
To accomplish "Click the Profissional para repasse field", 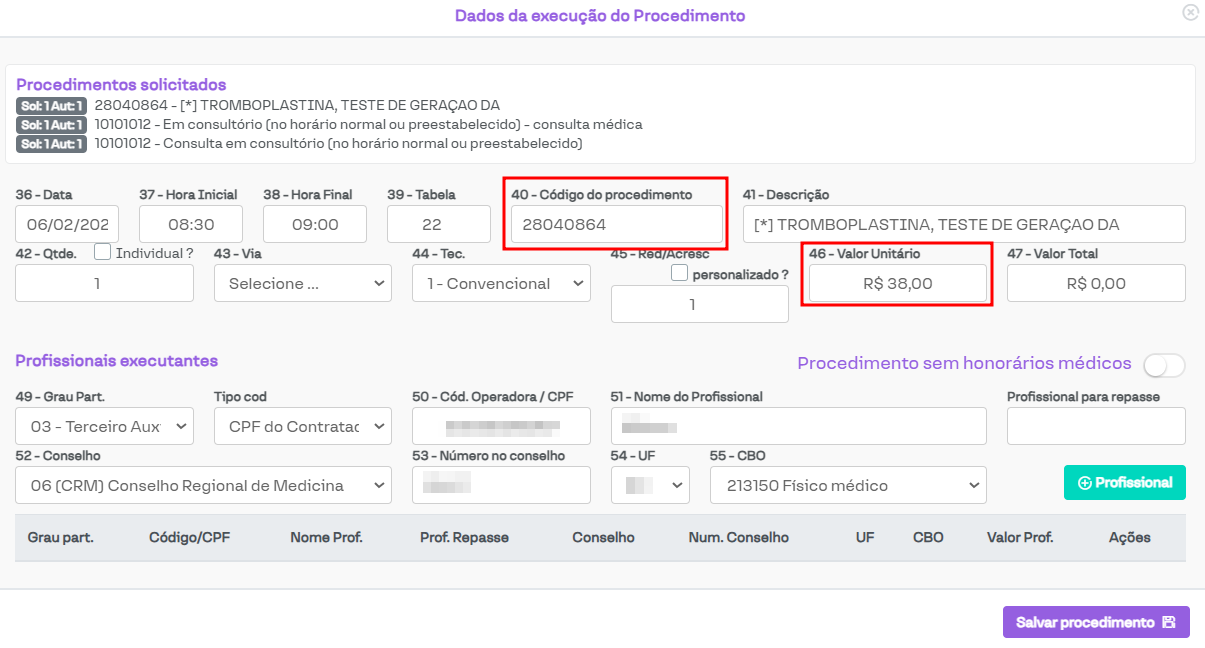I will 1096,427.
